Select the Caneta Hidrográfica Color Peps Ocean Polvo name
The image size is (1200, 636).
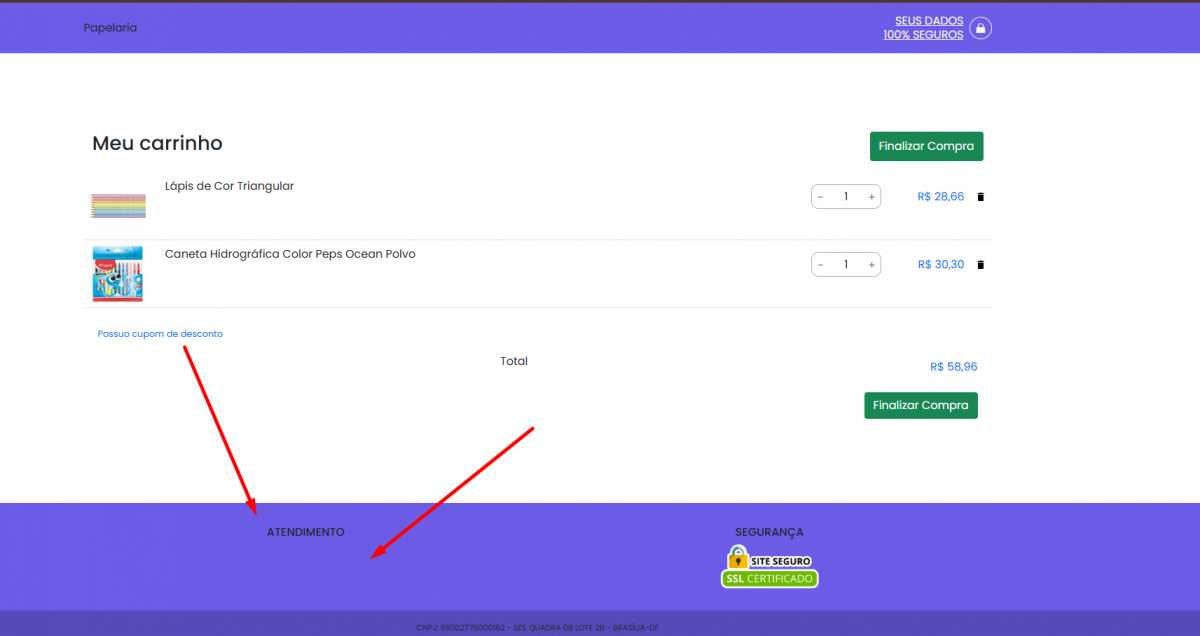[290, 254]
